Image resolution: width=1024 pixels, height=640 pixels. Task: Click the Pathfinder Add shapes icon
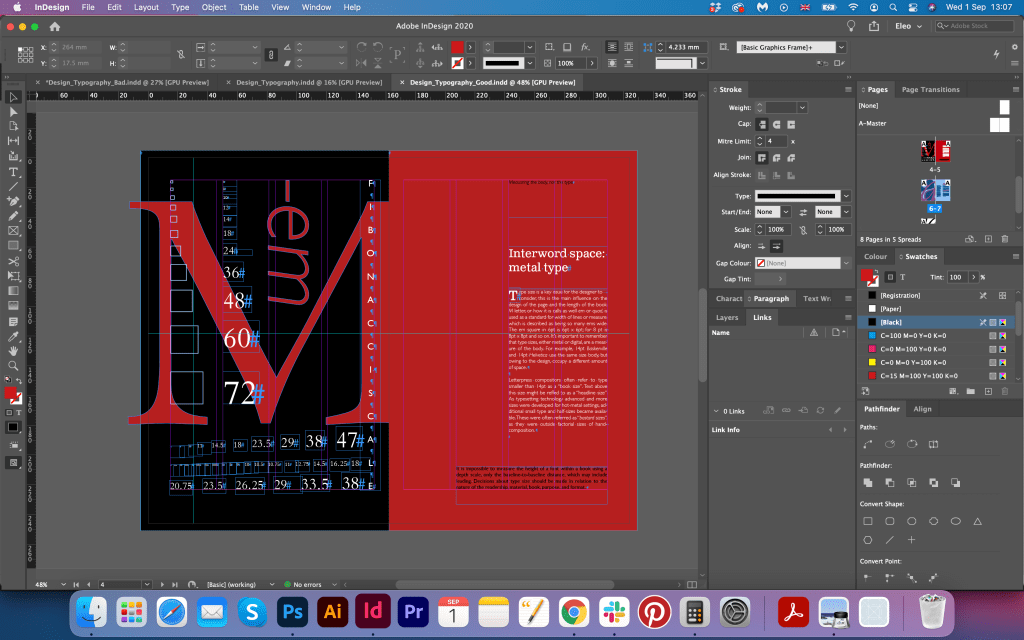point(867,483)
